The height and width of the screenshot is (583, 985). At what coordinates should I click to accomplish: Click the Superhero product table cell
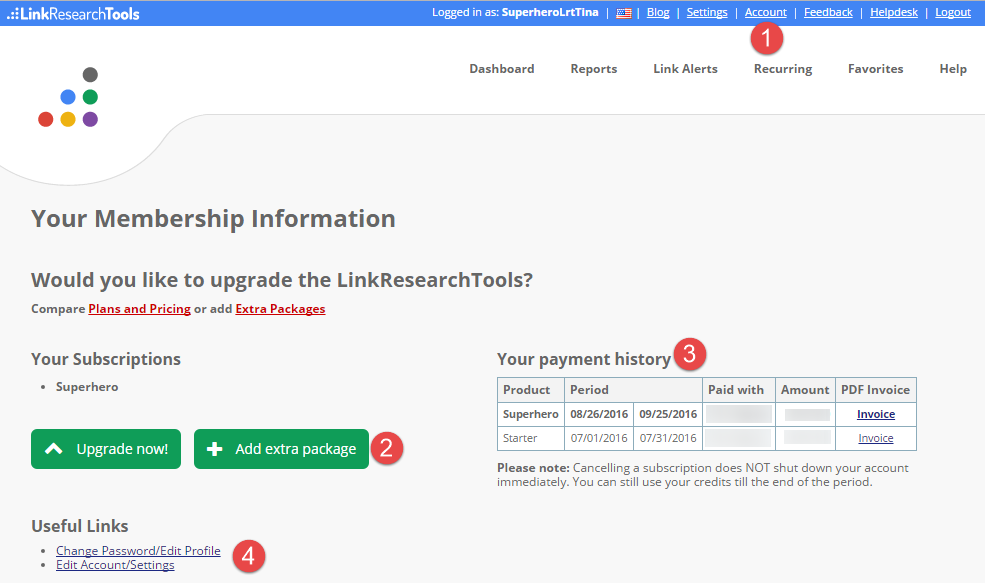point(530,414)
